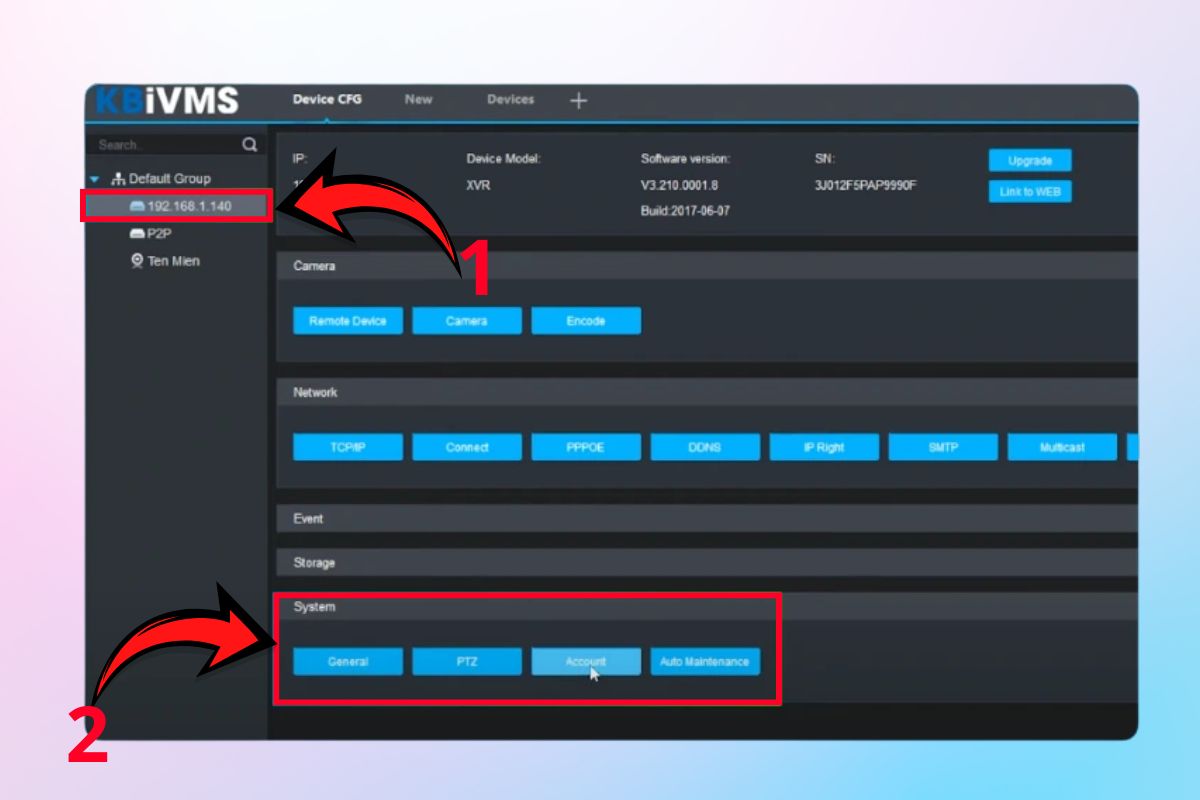
Task: Open Account system settings
Action: (586, 661)
